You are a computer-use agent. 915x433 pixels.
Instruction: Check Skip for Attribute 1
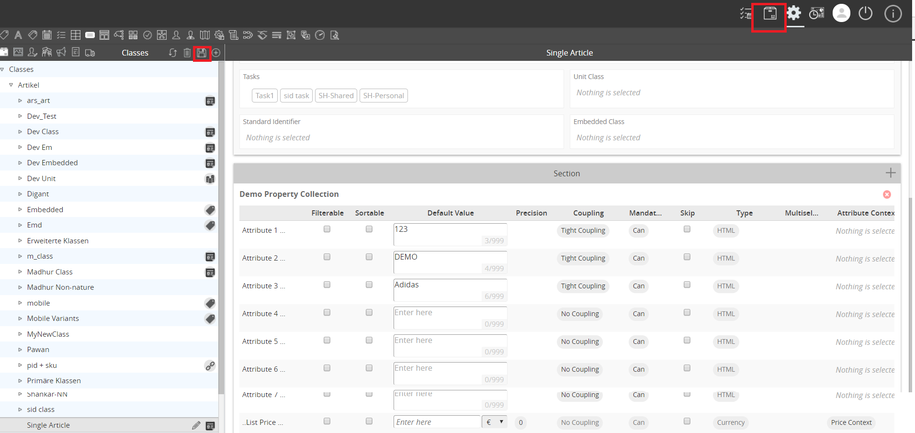click(x=687, y=229)
